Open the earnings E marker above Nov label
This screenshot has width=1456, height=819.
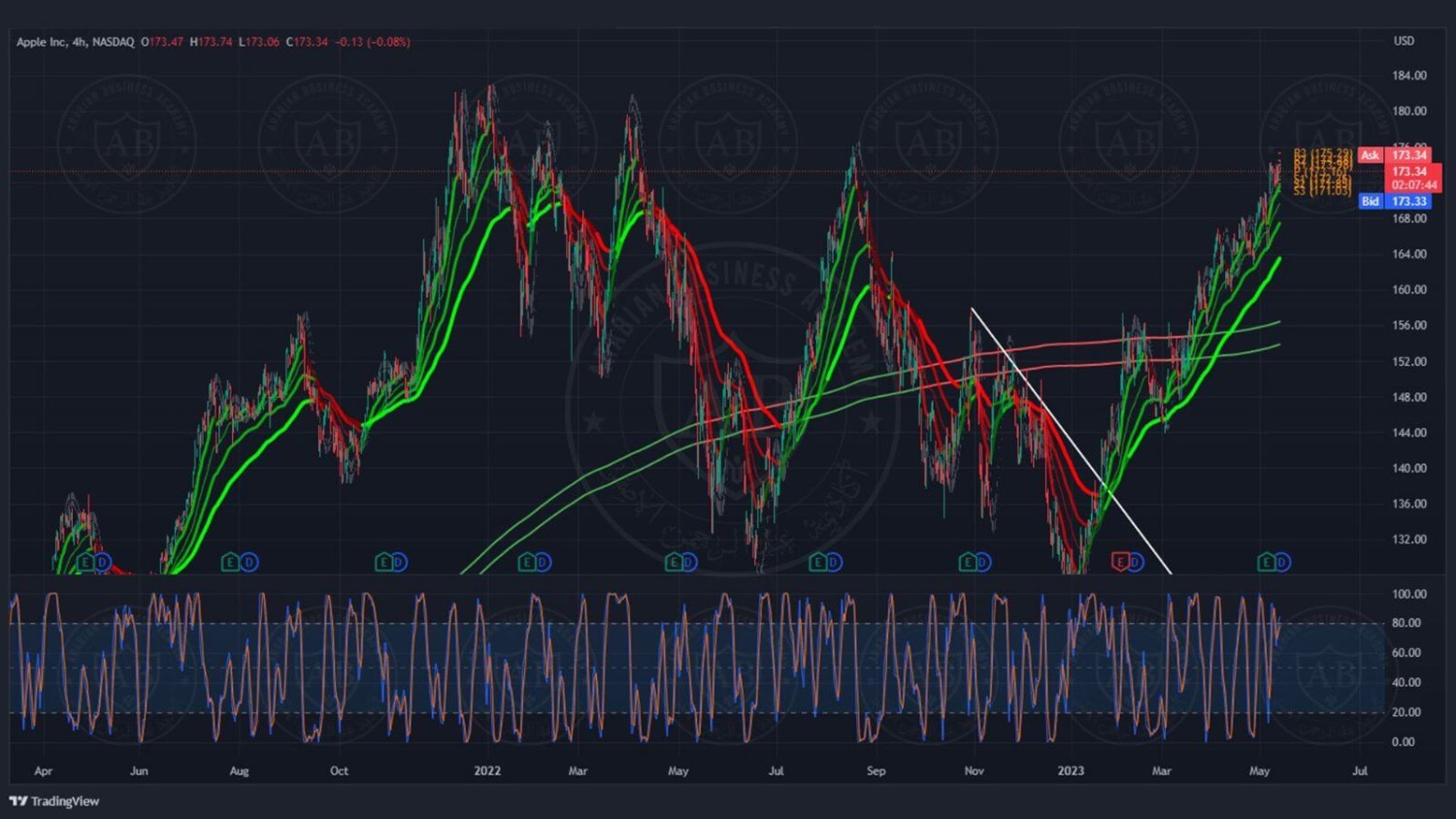[967, 562]
